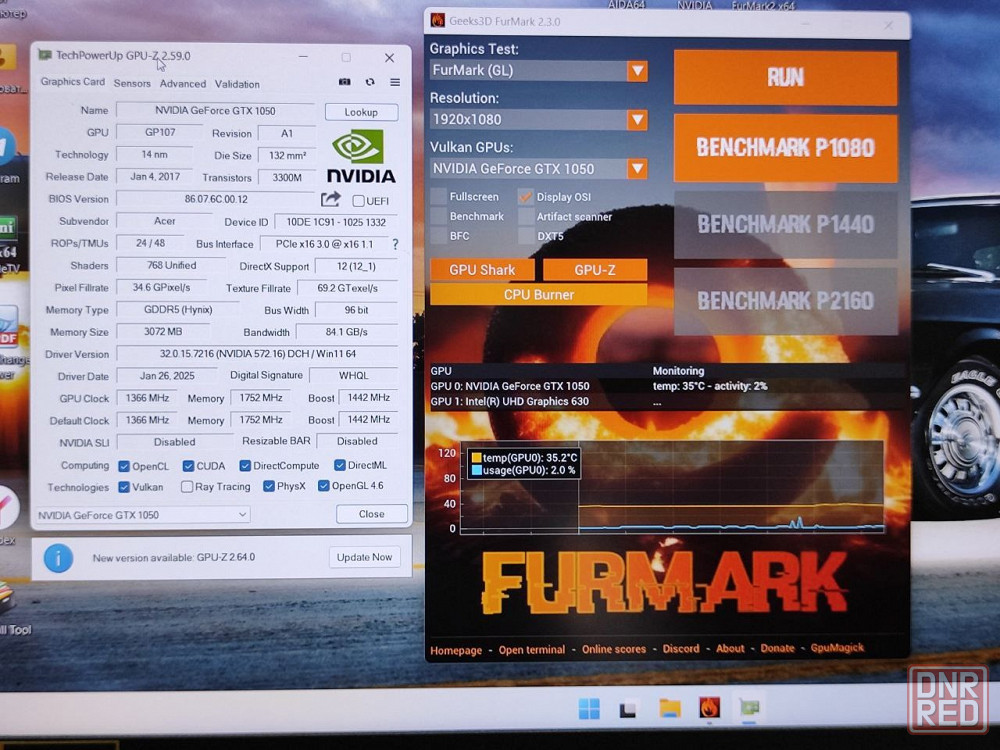Start BENCHMARK P1440
Image resolution: width=1000 pixels, height=750 pixels.
pos(785,224)
